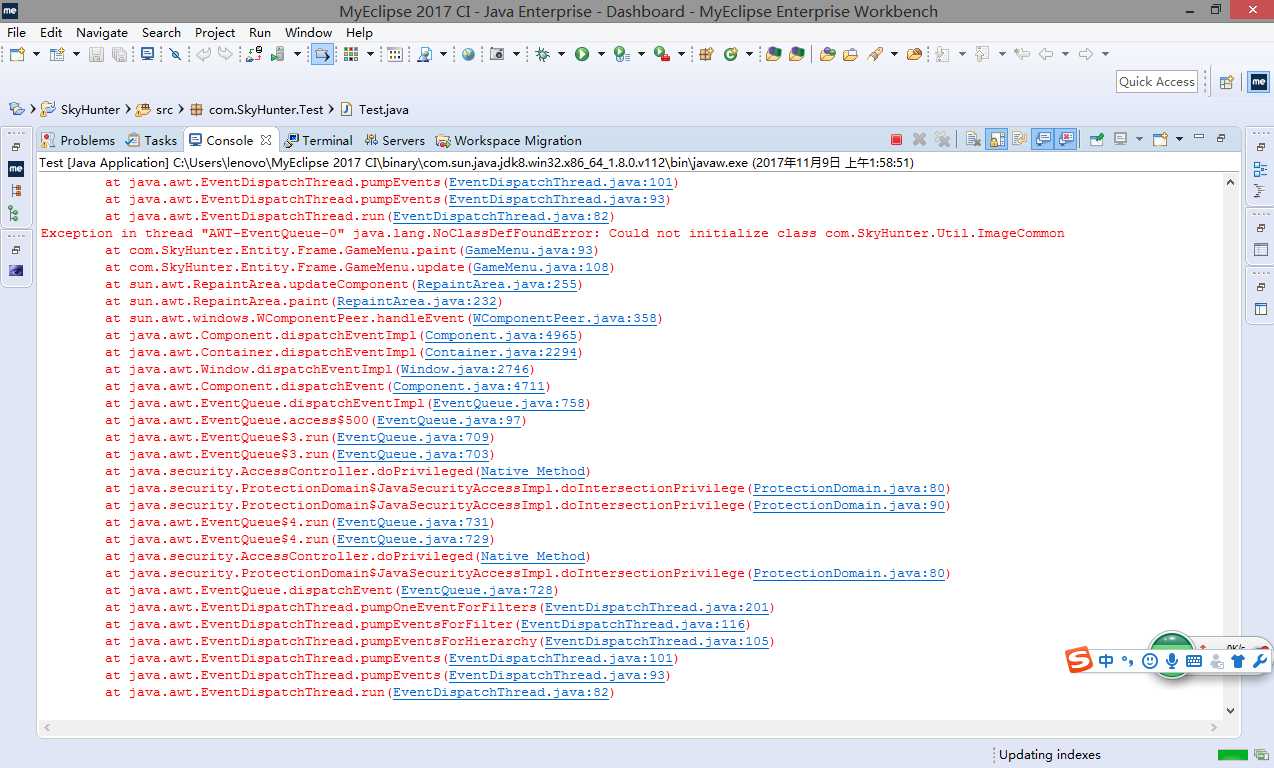This screenshot has height=768, width=1274.
Task: Click the highlighted folder-arrow toolbar icon
Action: coord(322,54)
